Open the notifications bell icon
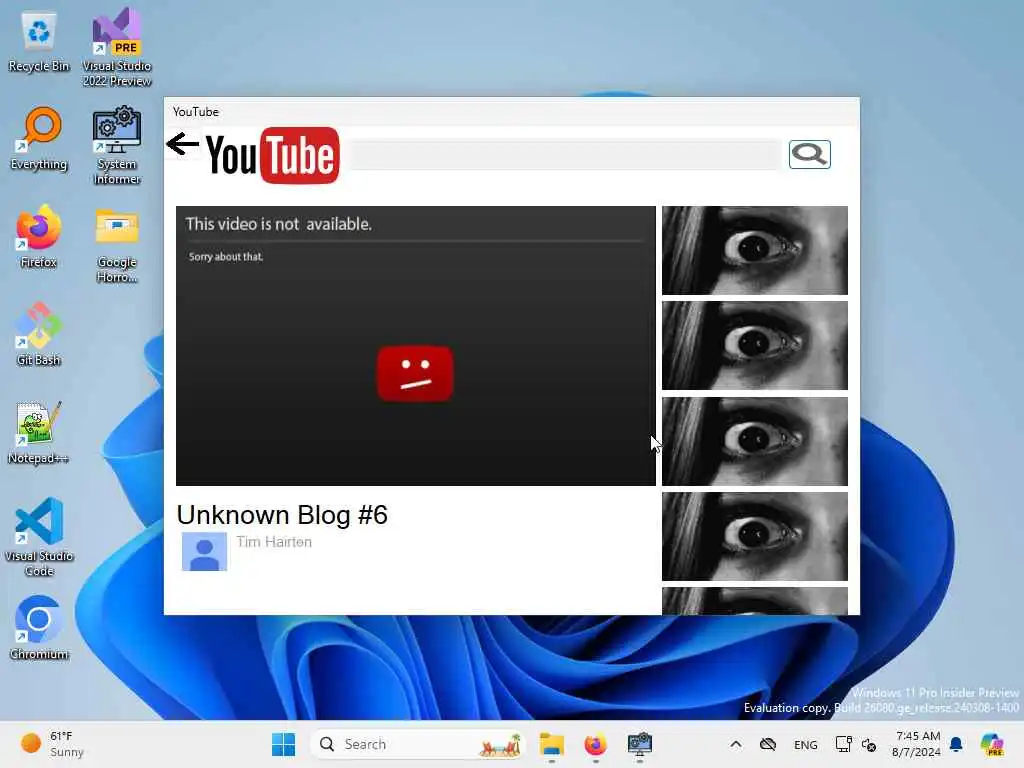Viewport: 1024px width, 768px height. (x=956, y=744)
